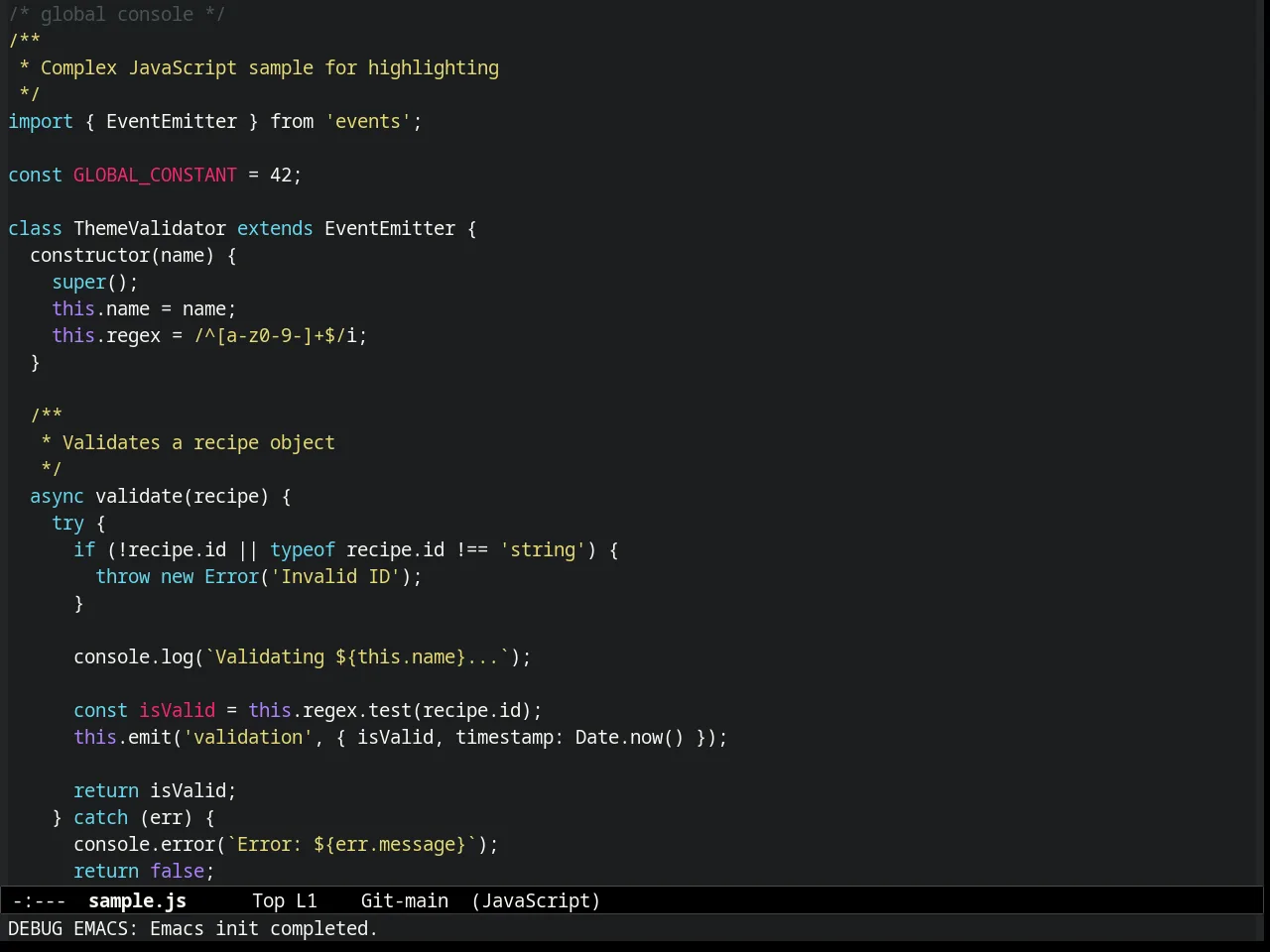Click 'validation' event name string

click(x=248, y=737)
